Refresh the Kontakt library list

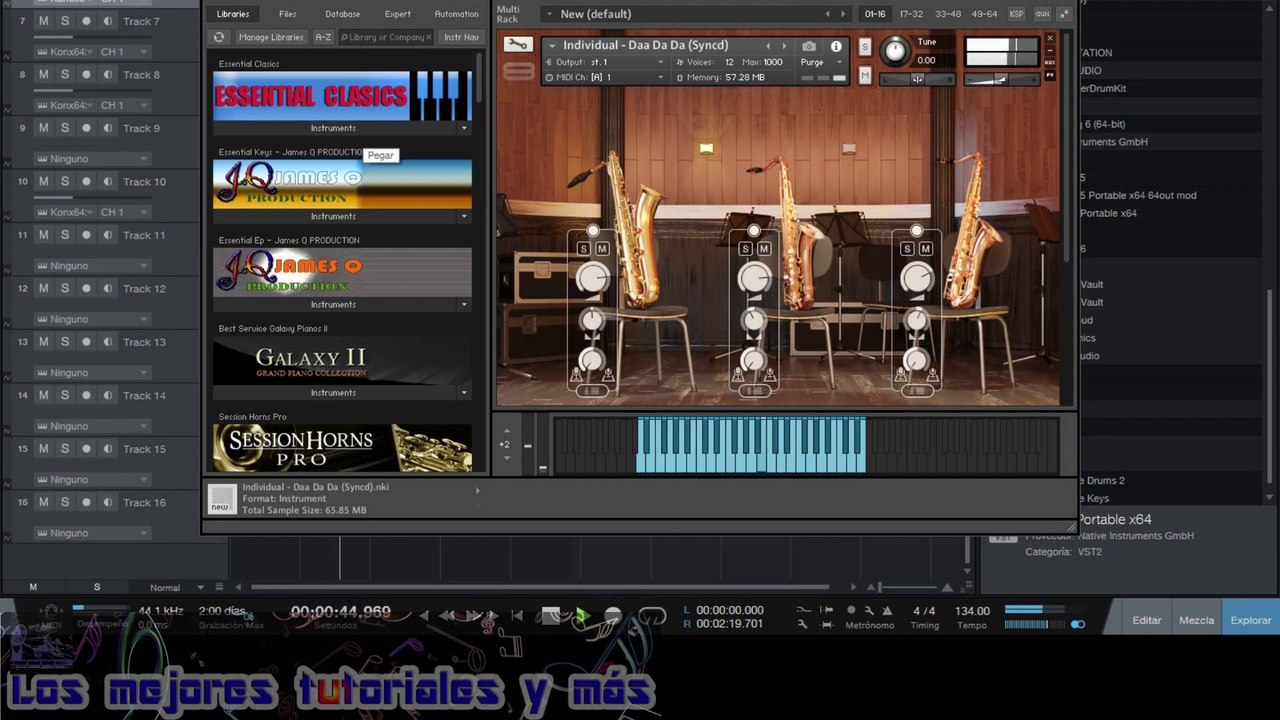click(219, 37)
